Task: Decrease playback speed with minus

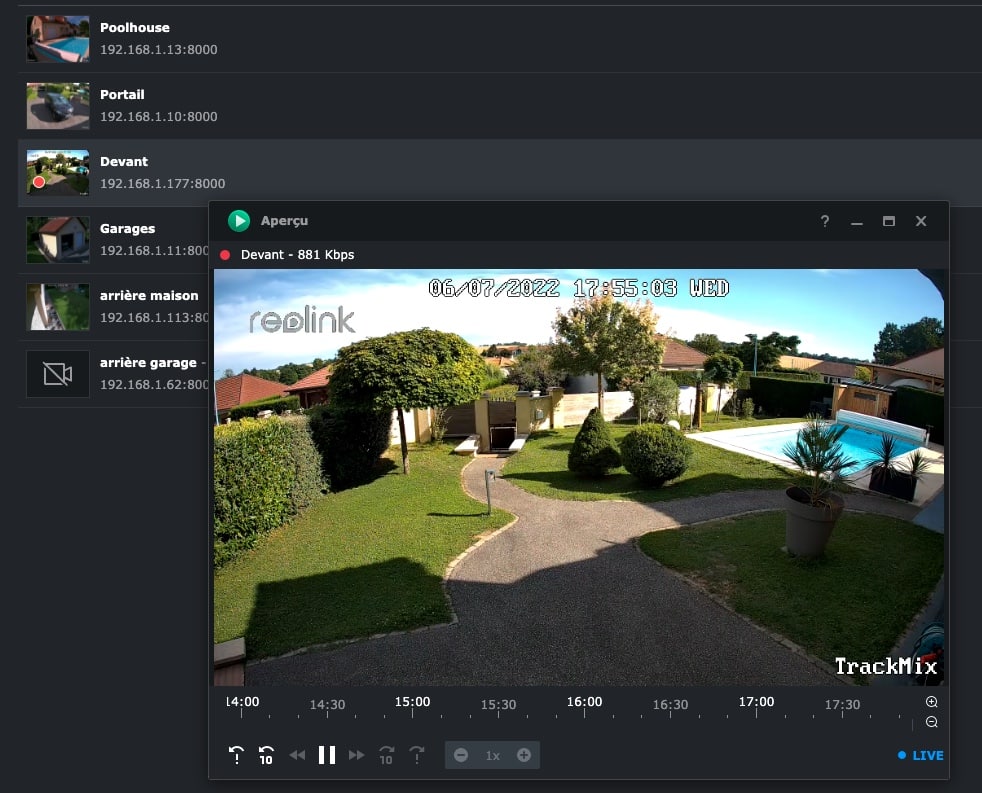Action: coord(461,755)
